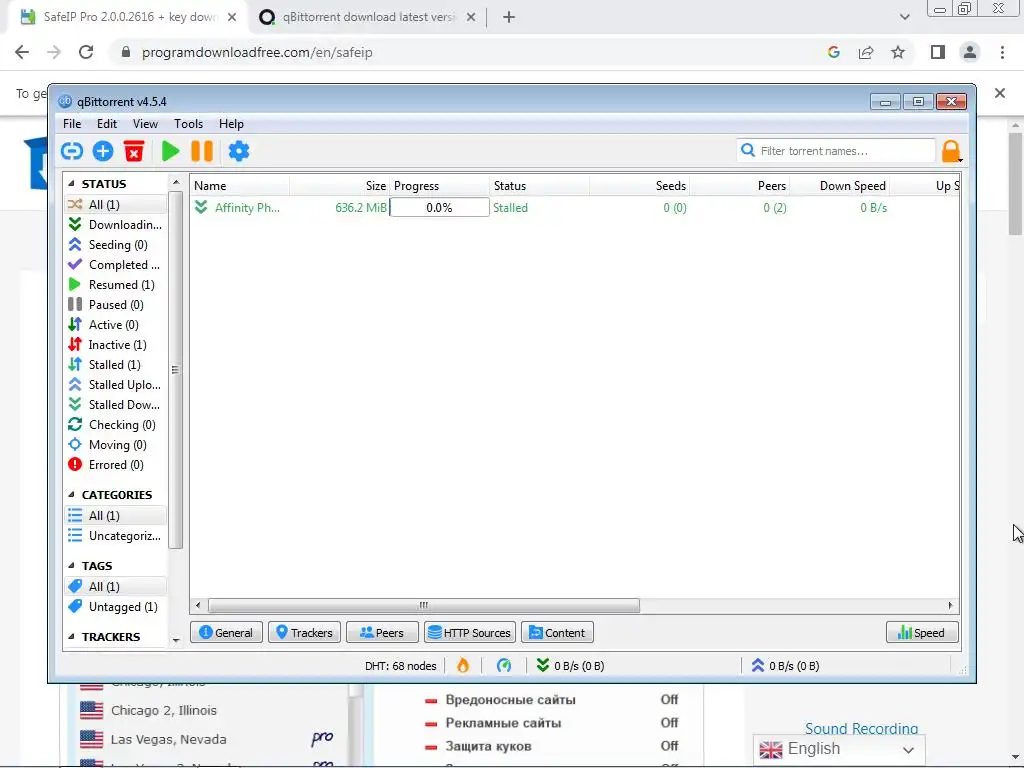Viewport: 1024px width, 768px height.
Task: Collapse the CATEGORIES section
Action: pyautogui.click(x=71, y=494)
